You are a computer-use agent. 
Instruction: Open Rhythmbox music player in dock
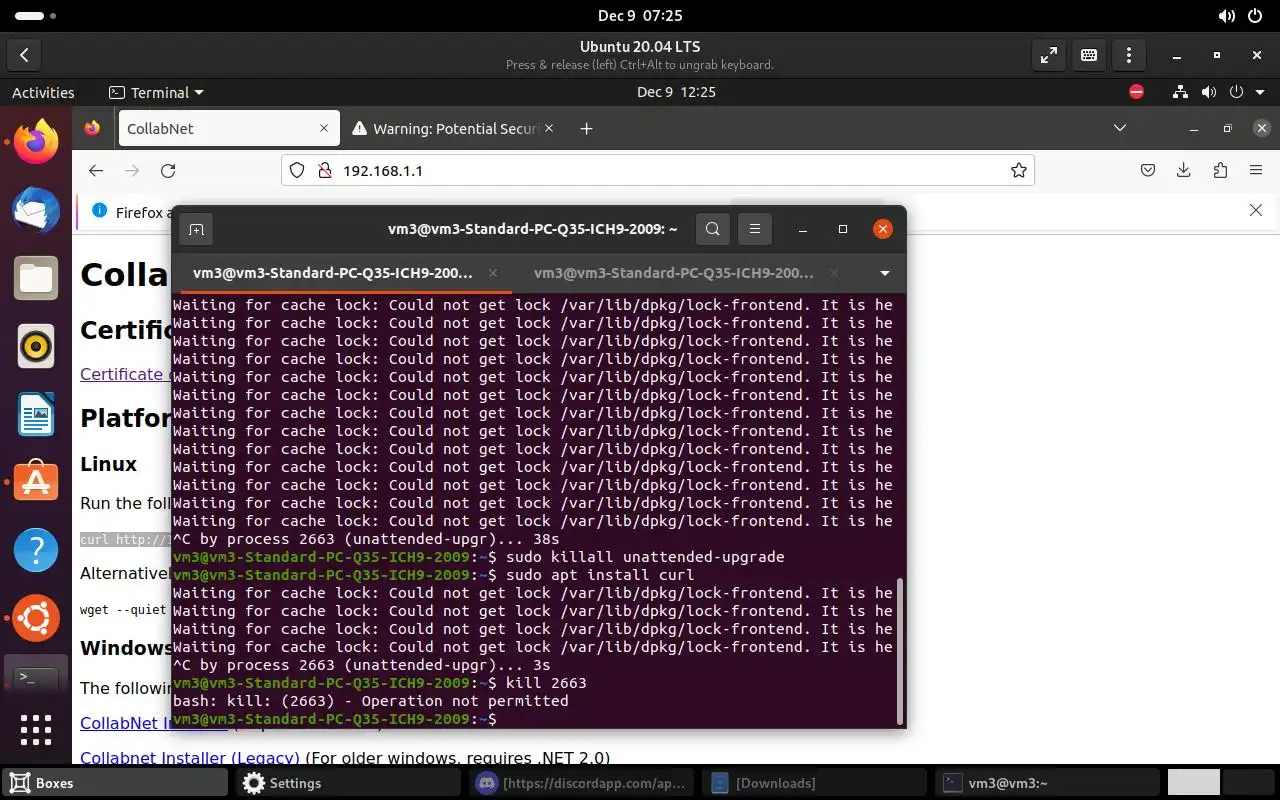coord(36,346)
